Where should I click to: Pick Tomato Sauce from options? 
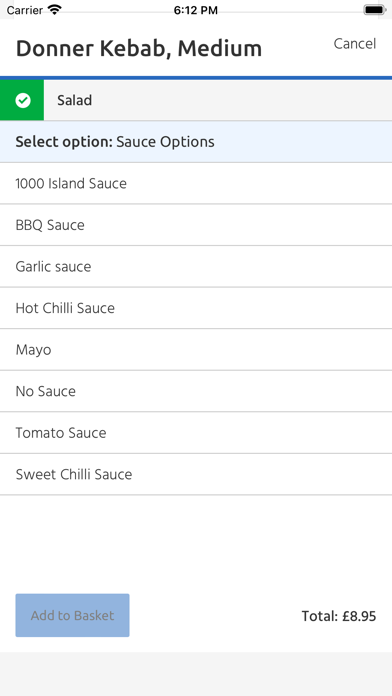(x=196, y=433)
